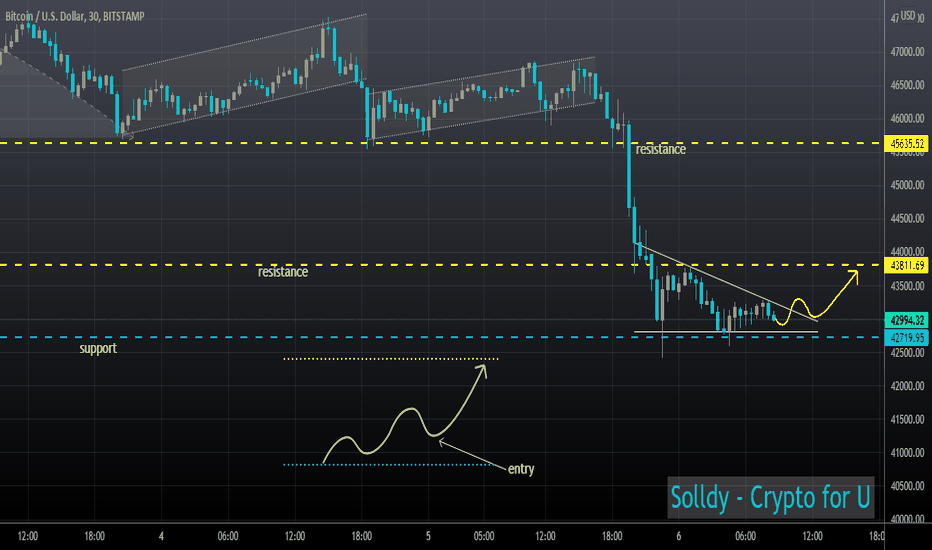Click the 05:00 time axis label
The width and height of the screenshot is (932, 550).
tap(484, 536)
